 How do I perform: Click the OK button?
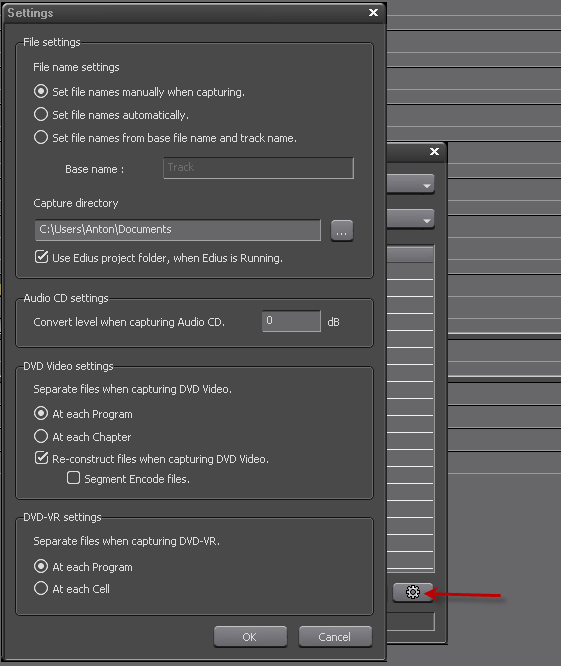(x=250, y=637)
